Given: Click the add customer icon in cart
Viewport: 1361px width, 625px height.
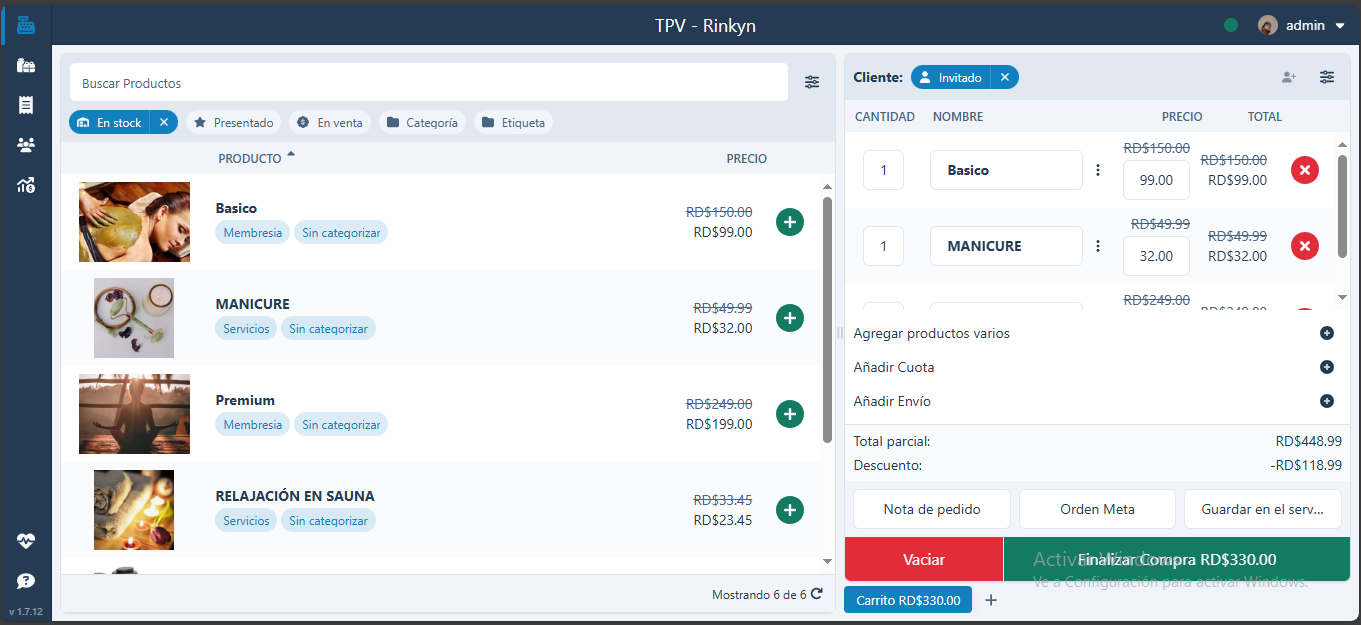Looking at the screenshot, I should coord(1289,77).
